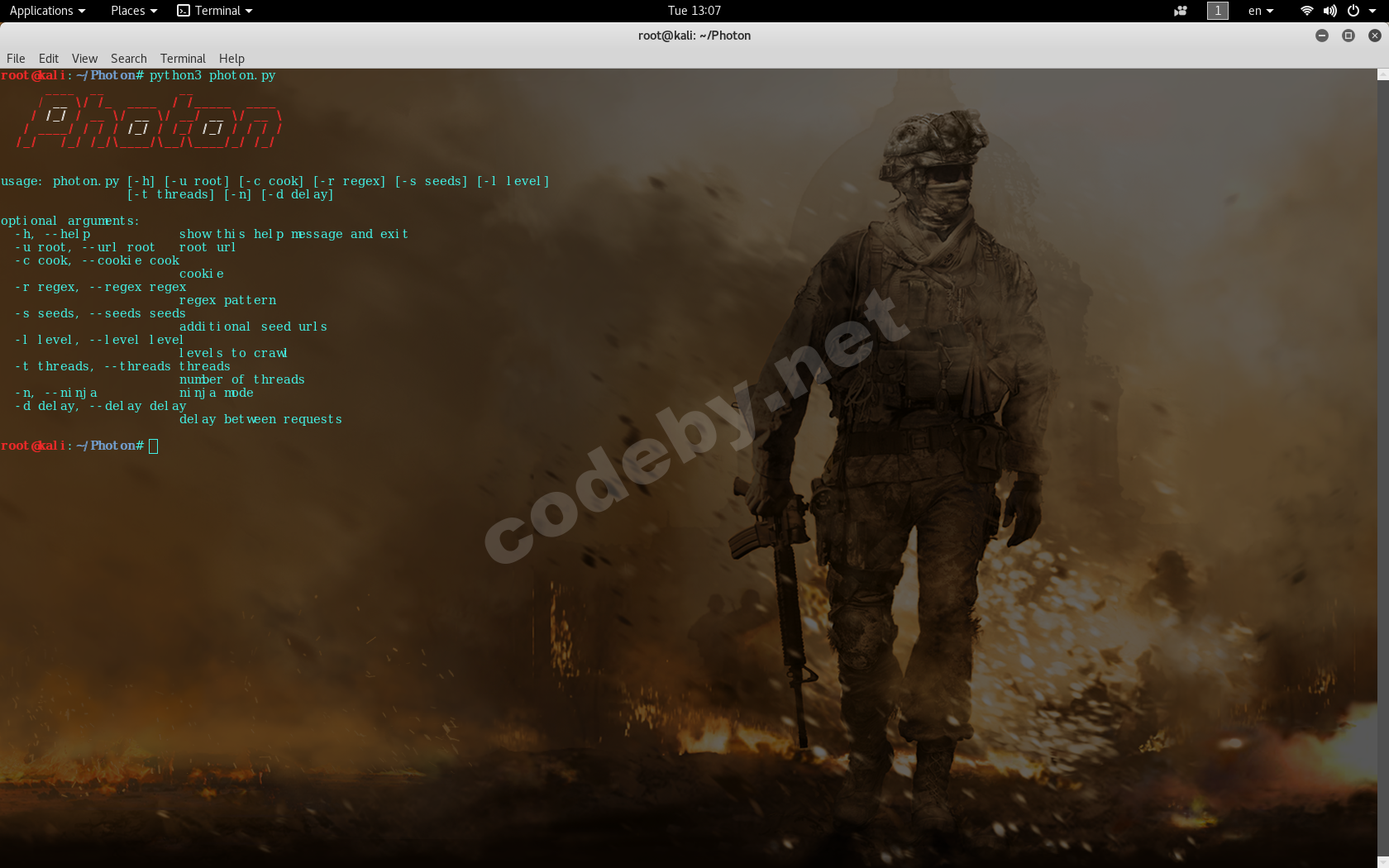Click the text '-l level, --level level'
This screenshot has width=1389, height=868.
99,340
